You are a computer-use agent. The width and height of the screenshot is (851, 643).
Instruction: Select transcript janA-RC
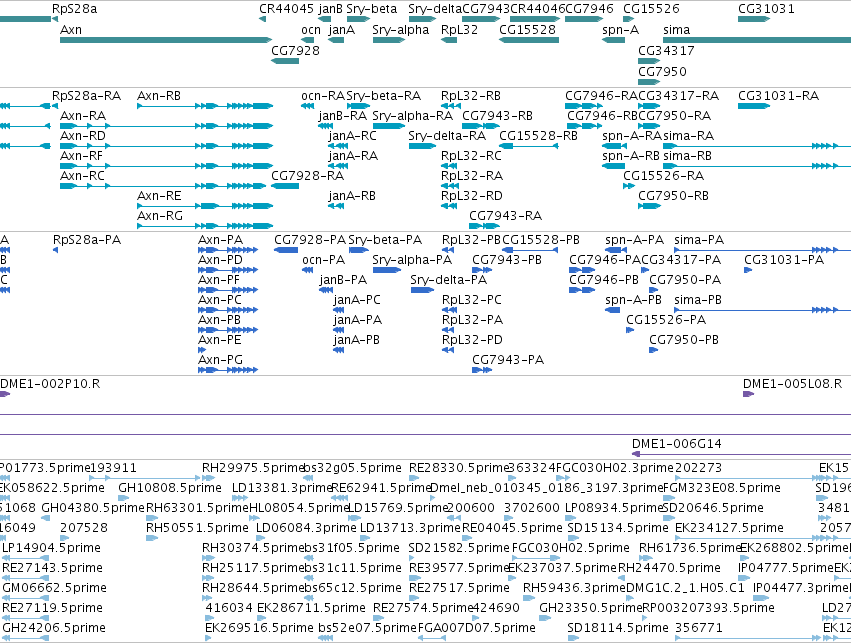[x=339, y=146]
